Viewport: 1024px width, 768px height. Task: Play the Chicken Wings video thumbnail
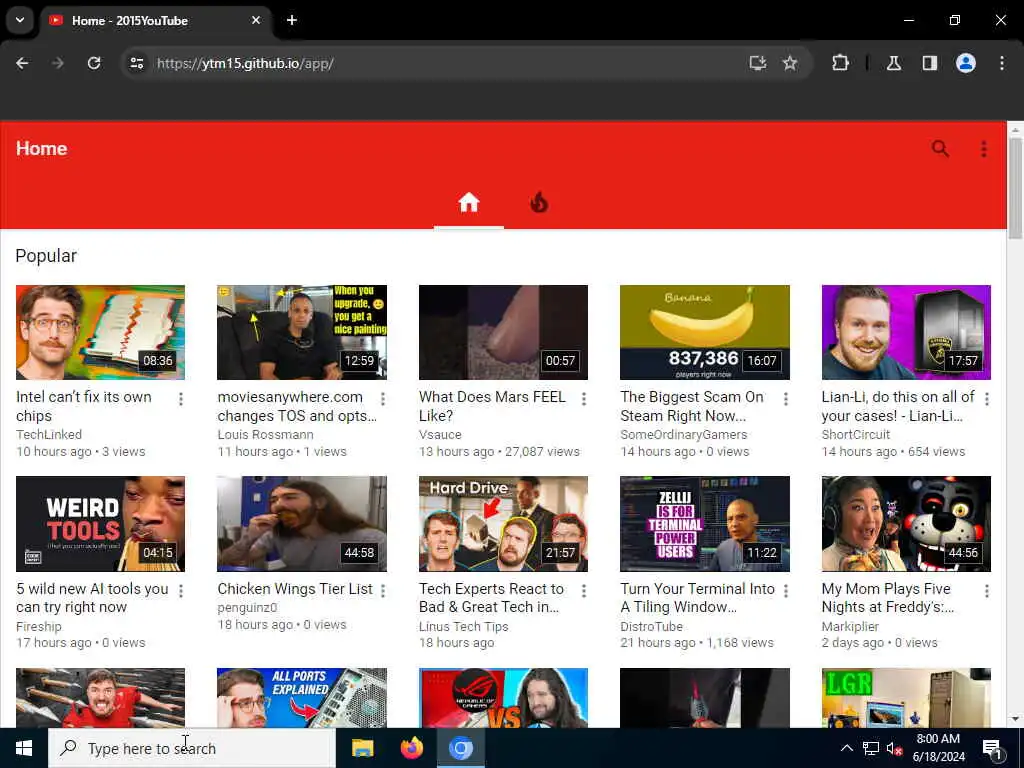[302, 524]
